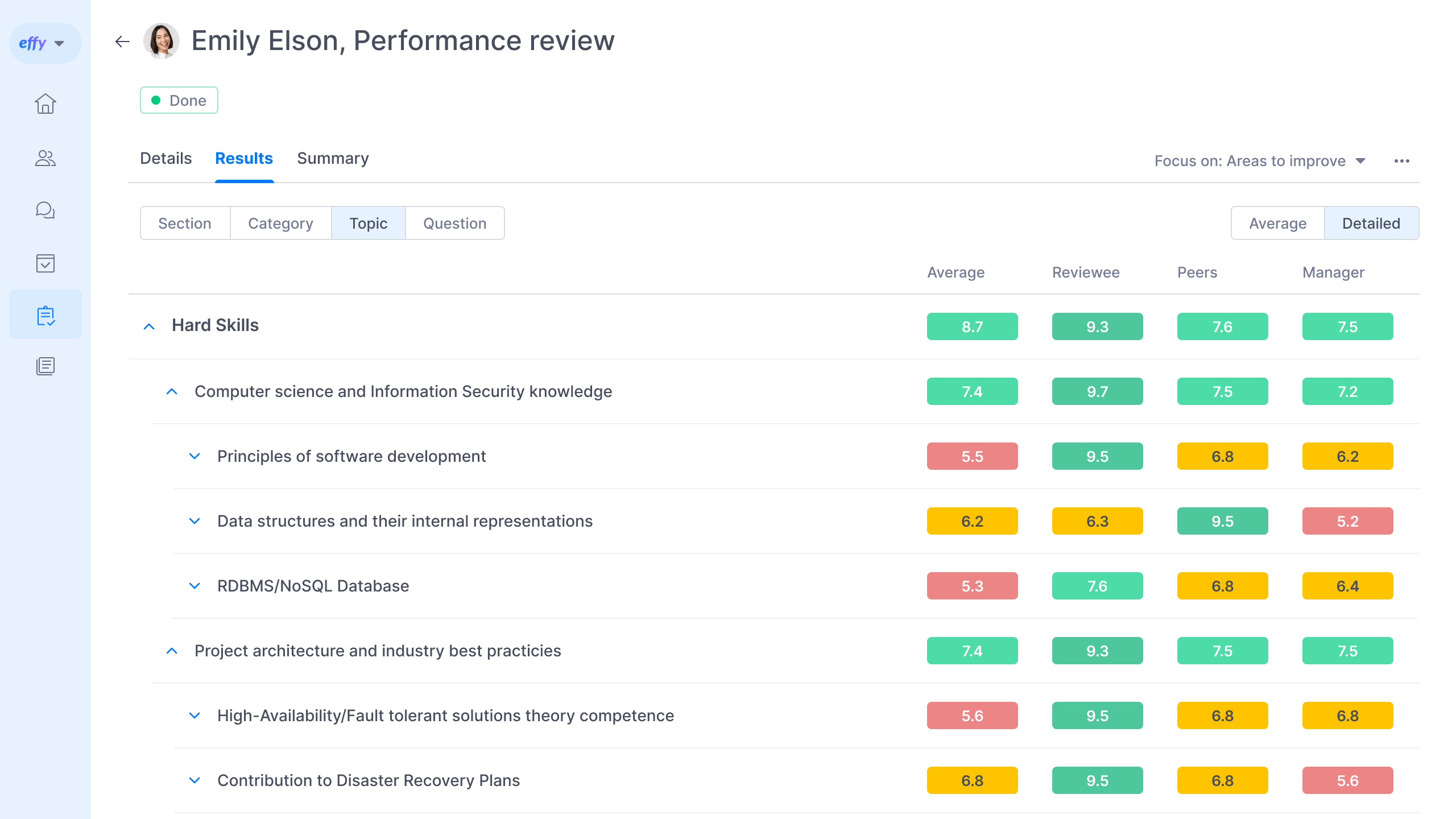Switch to the Summary tab
This screenshot has height=819, width=1456.
[333, 158]
